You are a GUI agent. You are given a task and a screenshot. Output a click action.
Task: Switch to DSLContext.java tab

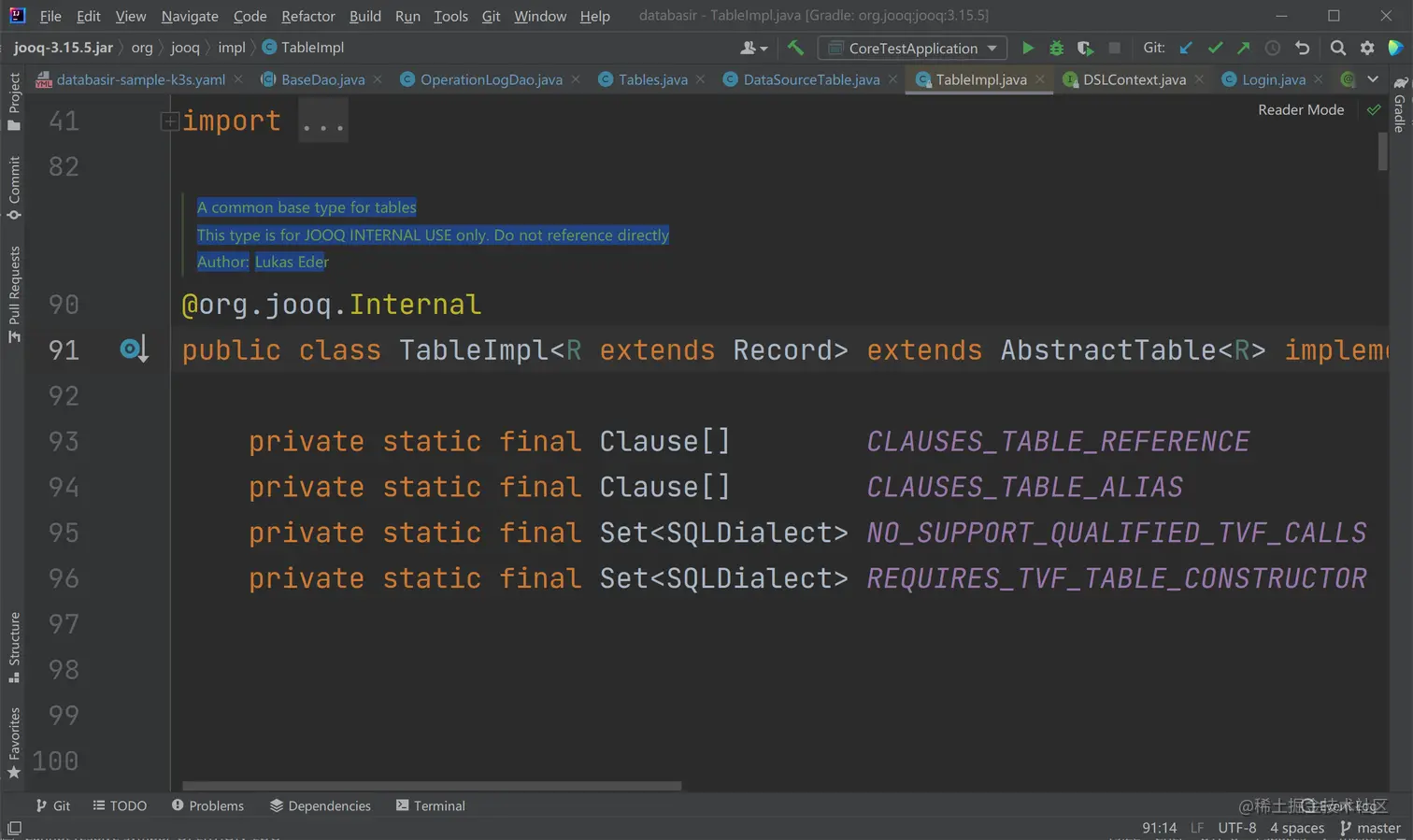pos(1135,79)
